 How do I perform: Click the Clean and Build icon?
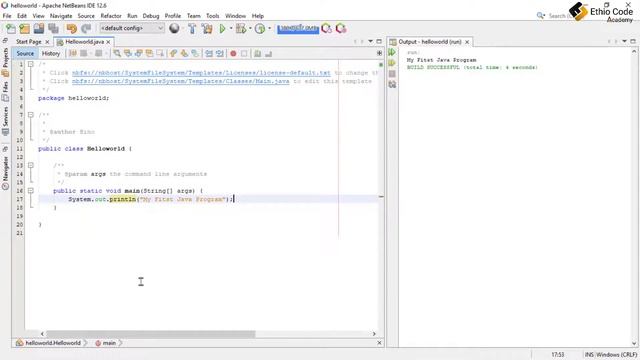207,29
